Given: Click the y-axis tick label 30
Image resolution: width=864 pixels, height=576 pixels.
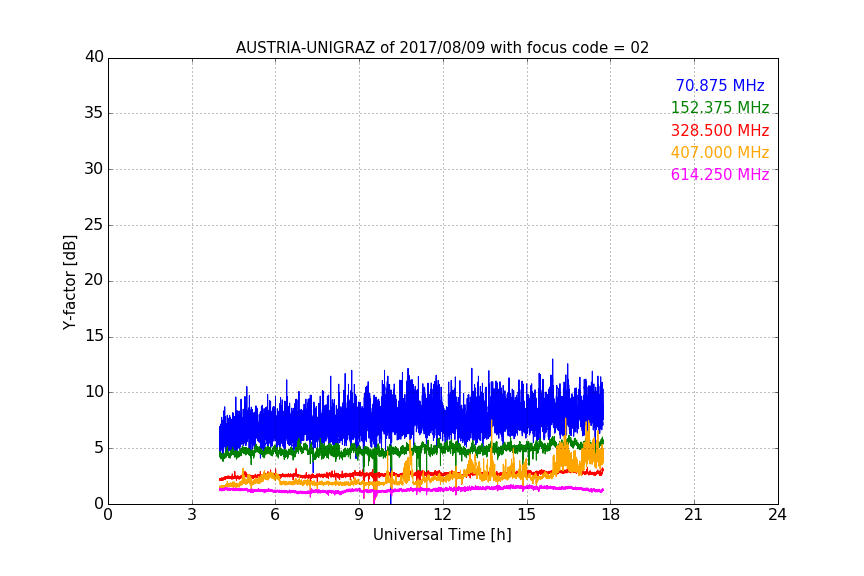Looking at the screenshot, I should (x=94, y=169).
